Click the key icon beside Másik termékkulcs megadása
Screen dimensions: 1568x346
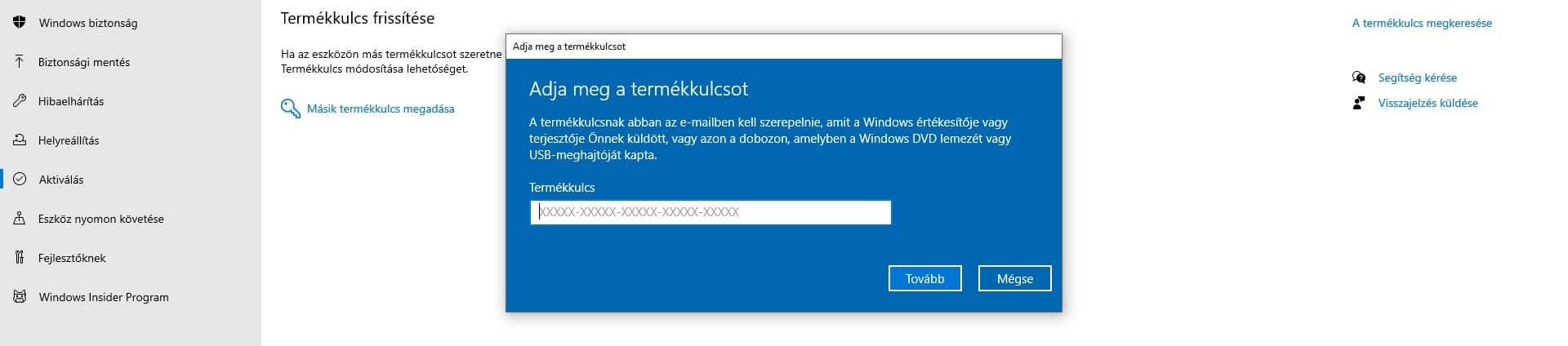290,109
